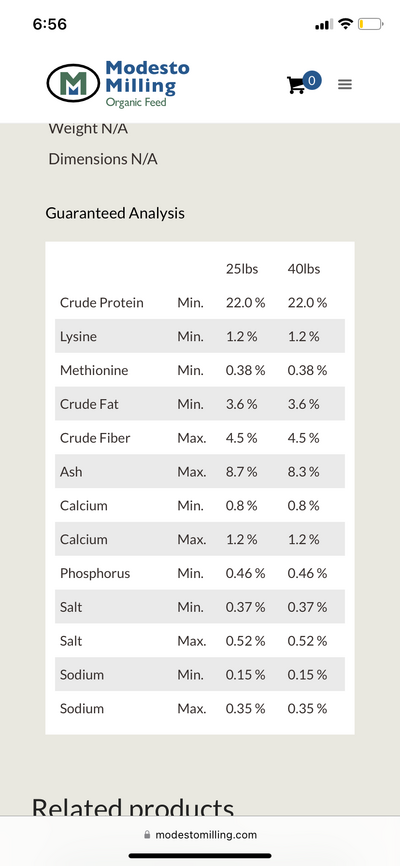
Task: Tap the 6:56 clock in status bar
Action: click(50, 24)
